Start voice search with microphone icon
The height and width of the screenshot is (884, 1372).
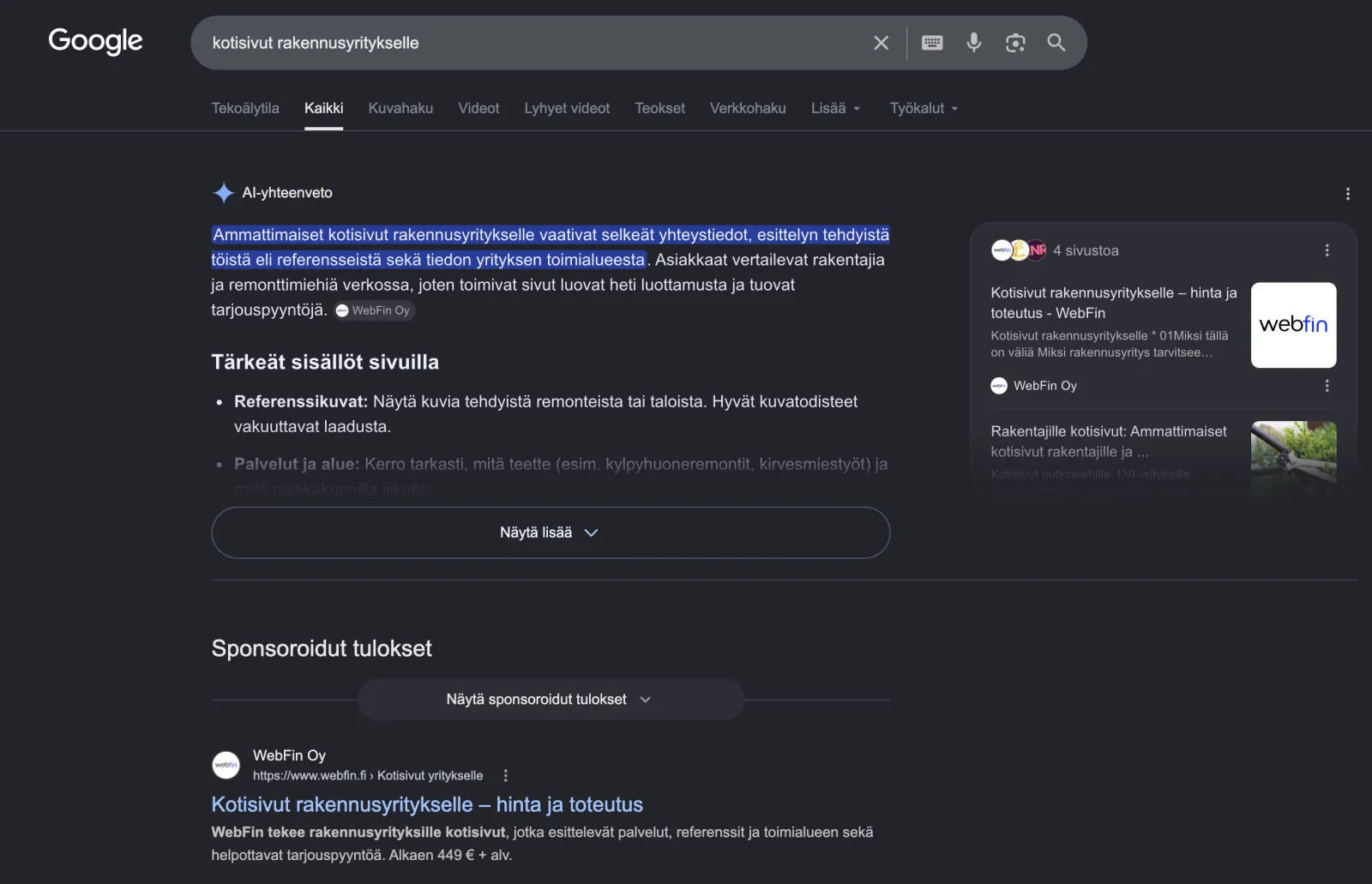coord(974,43)
